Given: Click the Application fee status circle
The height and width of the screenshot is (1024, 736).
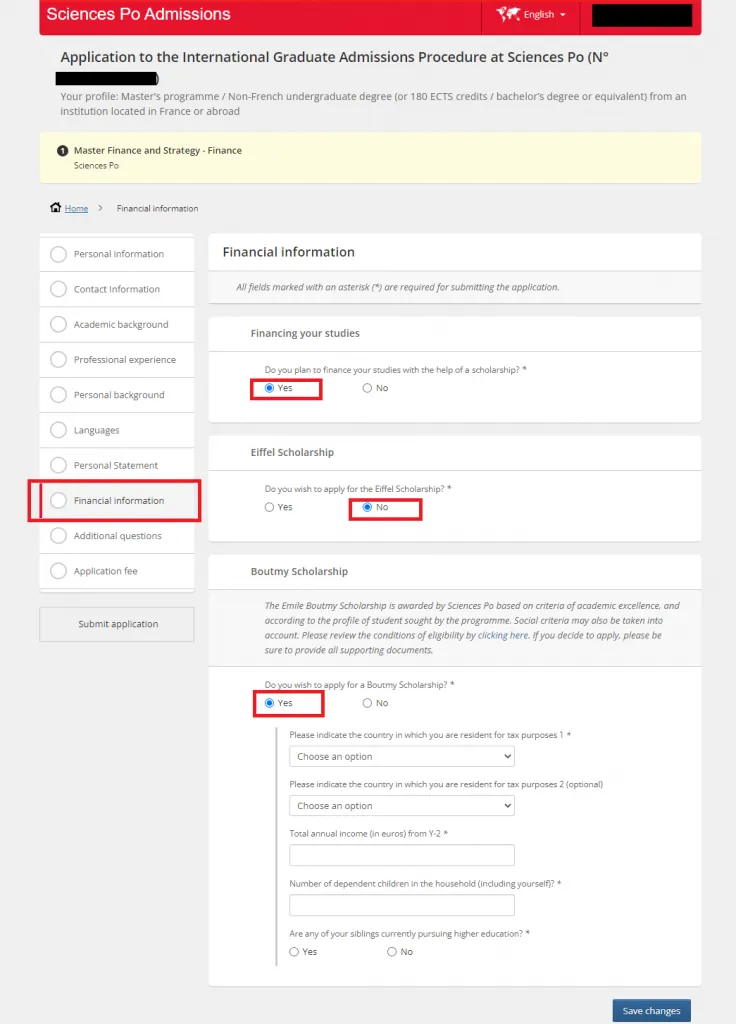Looking at the screenshot, I should pos(58,571).
